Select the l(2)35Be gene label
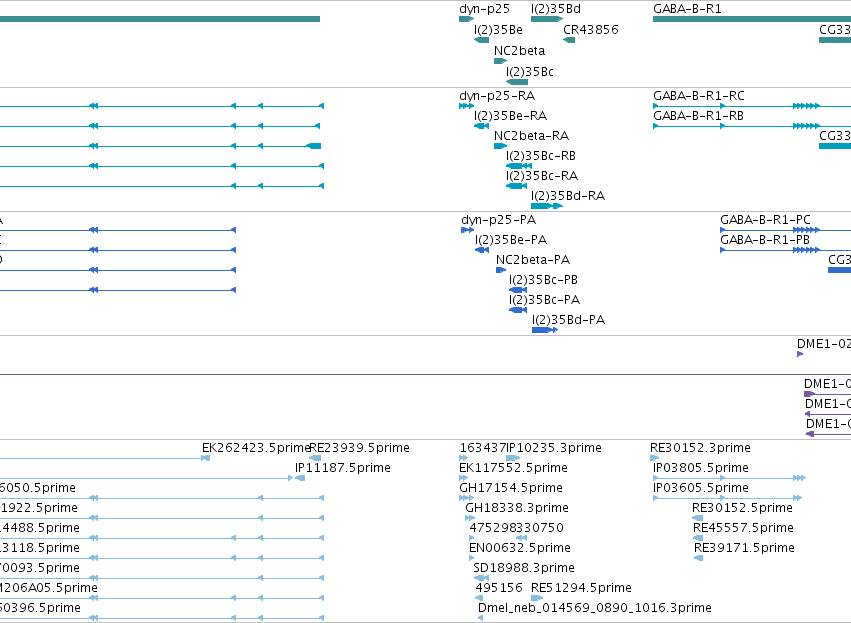Image resolution: width=851 pixels, height=623 pixels. tap(498, 29)
